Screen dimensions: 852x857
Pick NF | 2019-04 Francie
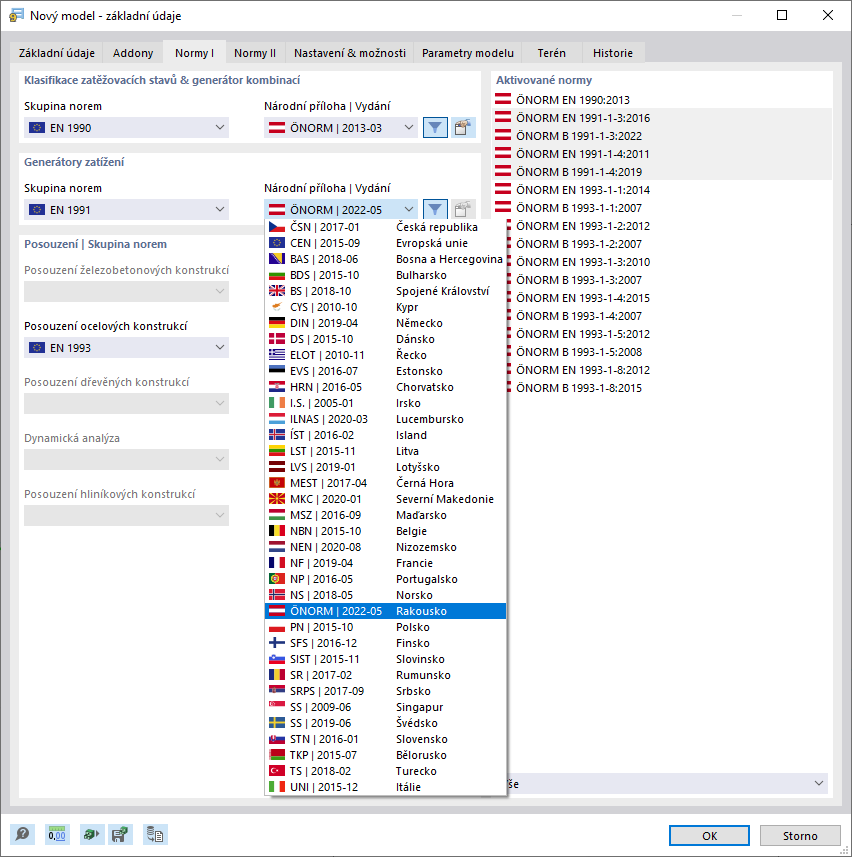tap(385, 563)
